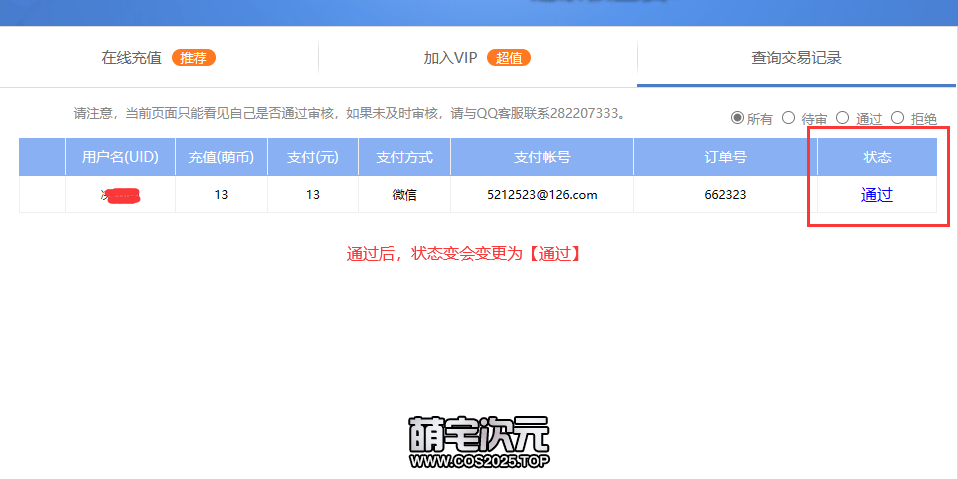Select the 通过 filter radio button
This screenshot has height=479, width=958.
pyautogui.click(x=843, y=118)
